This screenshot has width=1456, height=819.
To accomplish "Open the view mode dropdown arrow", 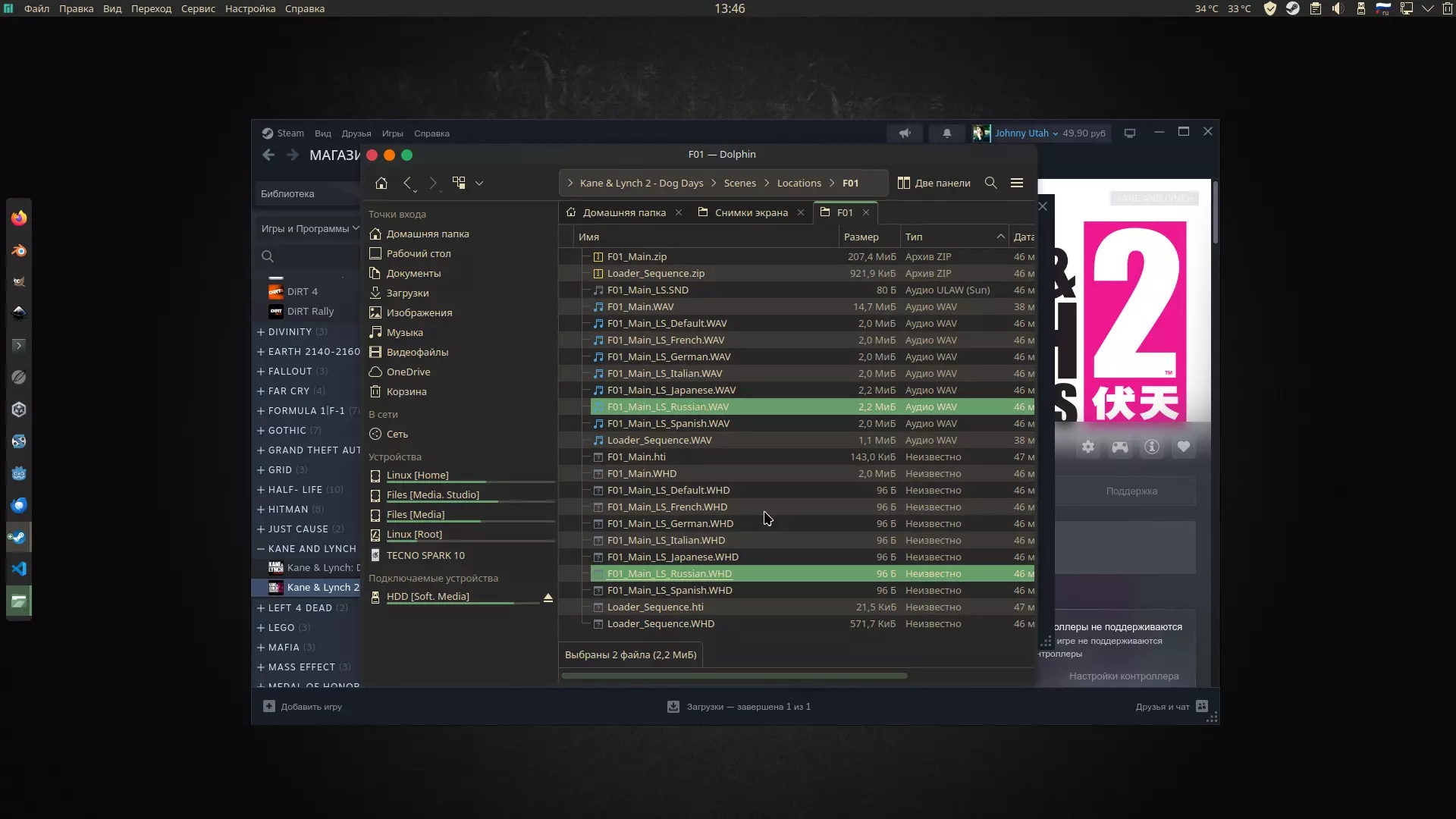I will pos(479,183).
